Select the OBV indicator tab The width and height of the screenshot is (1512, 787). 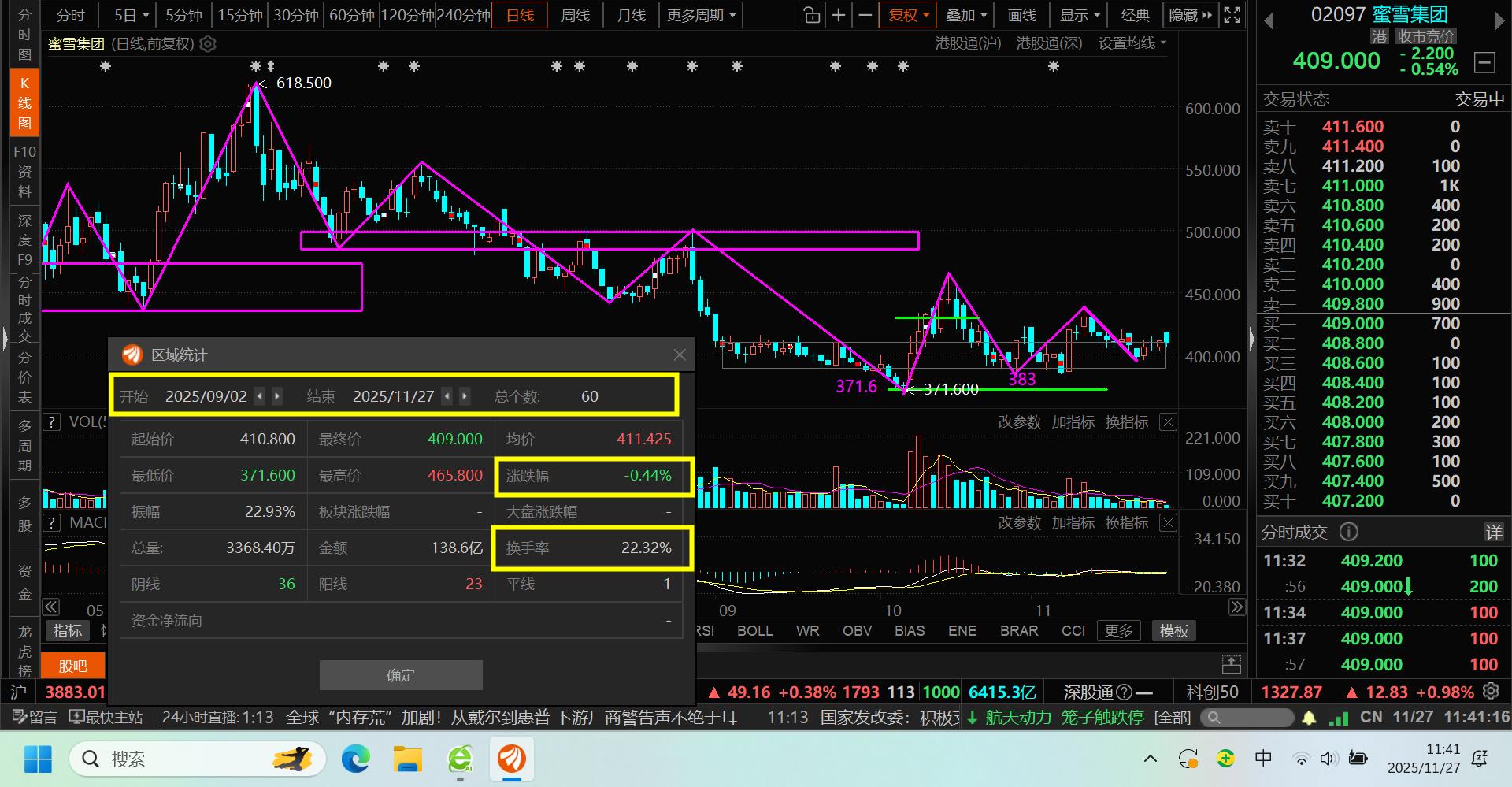pos(858,631)
